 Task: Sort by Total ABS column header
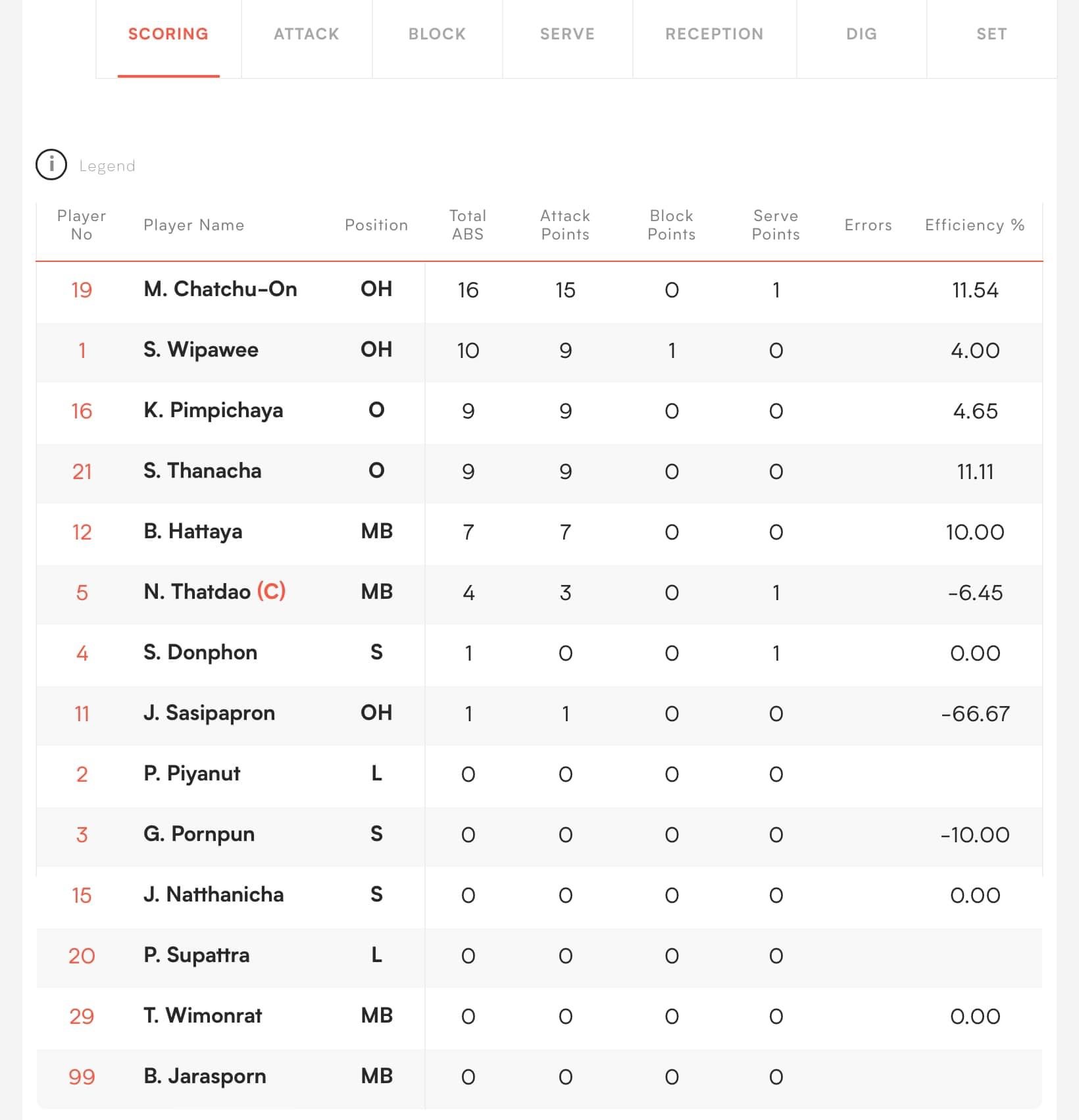point(468,225)
